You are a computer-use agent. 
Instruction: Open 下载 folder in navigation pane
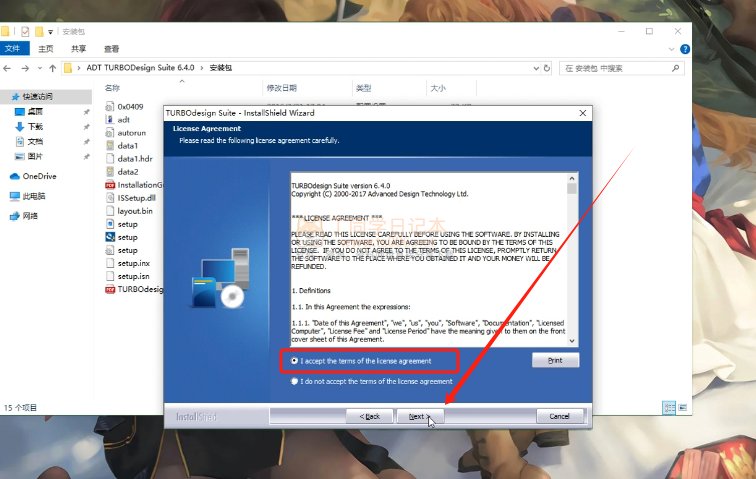(35, 126)
